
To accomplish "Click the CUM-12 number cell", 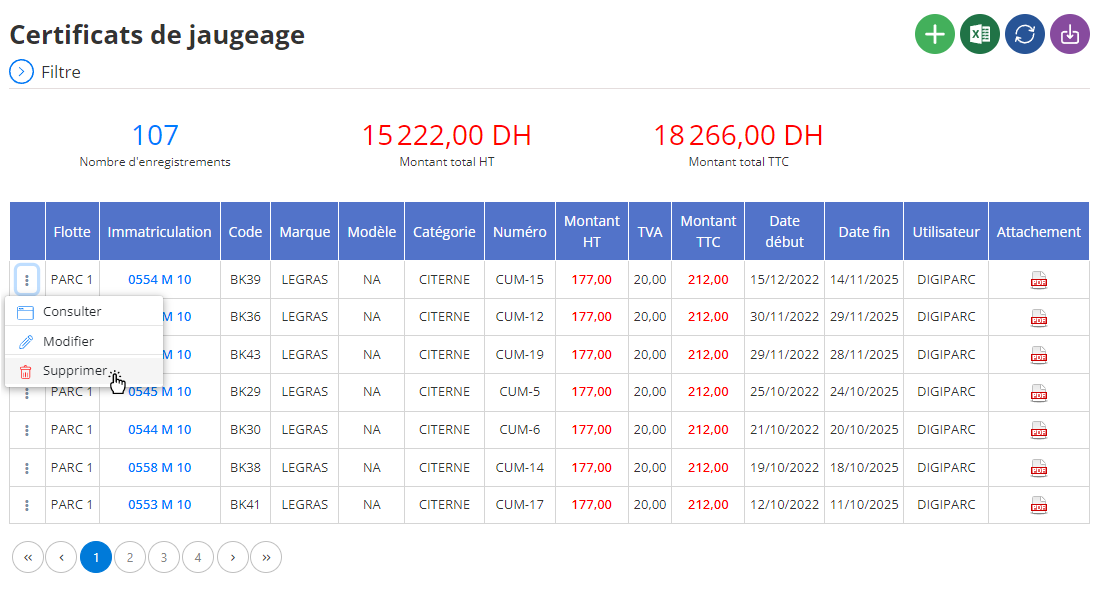I will (519, 317).
